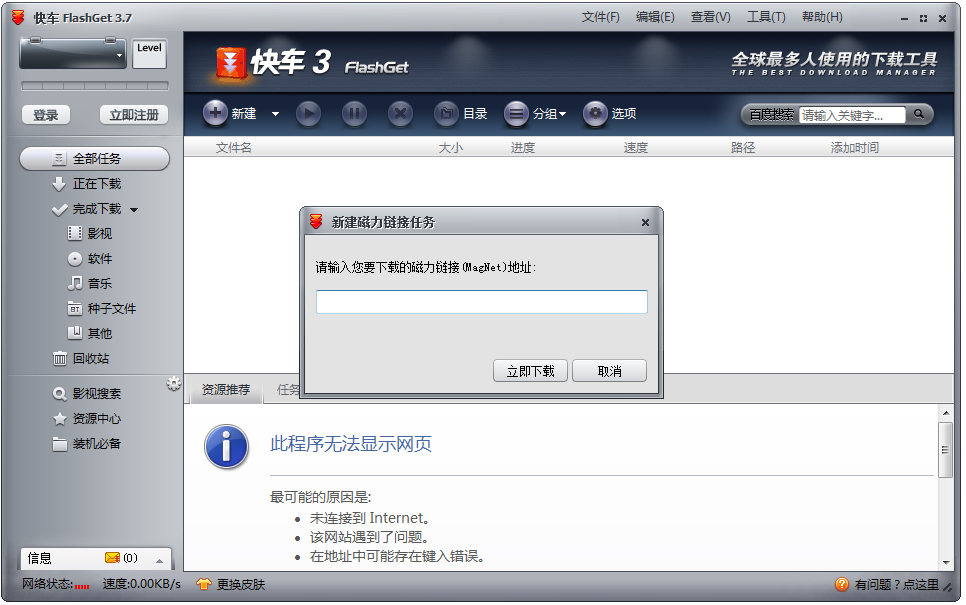Viewport: 966px width, 605px height.
Task: Run Baidu search with the magnifier icon
Action: coord(919,115)
